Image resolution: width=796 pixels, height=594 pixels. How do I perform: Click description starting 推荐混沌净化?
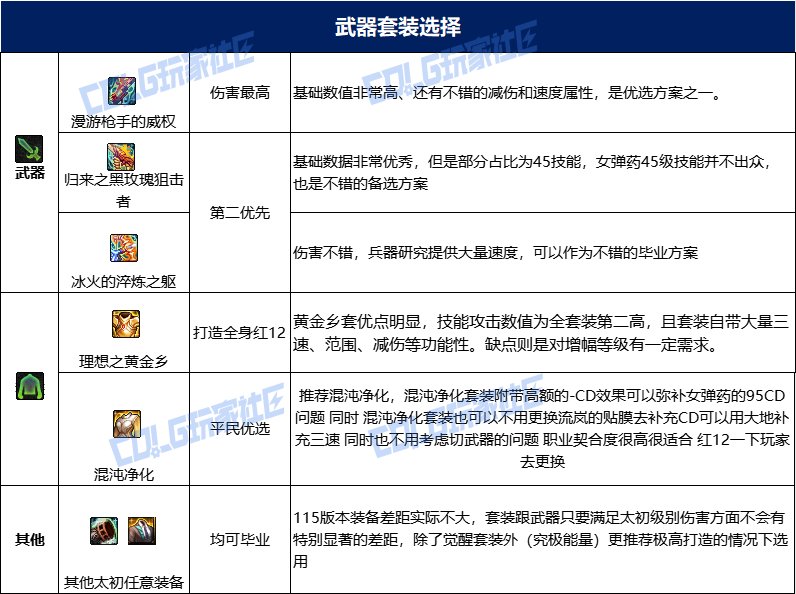(x=542, y=428)
